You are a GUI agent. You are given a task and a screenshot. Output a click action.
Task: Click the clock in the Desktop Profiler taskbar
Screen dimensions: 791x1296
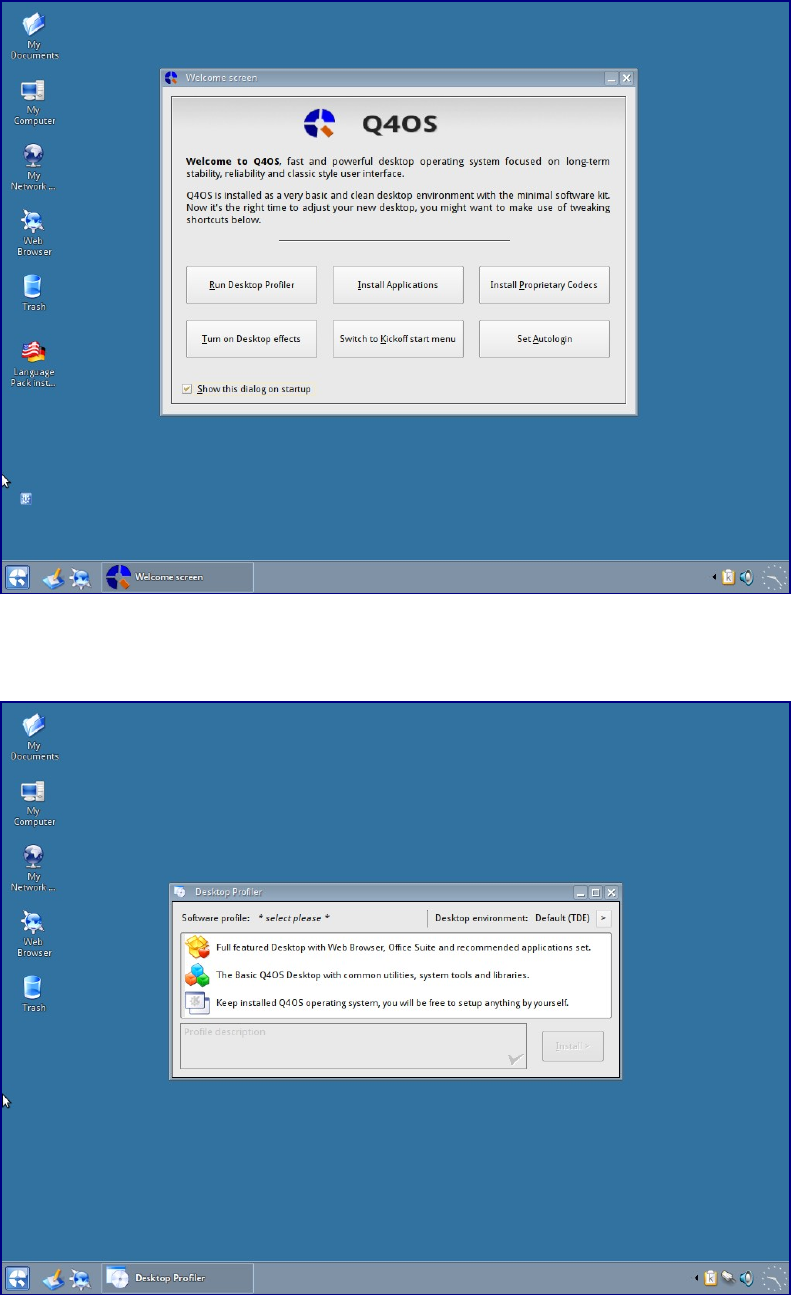pyautogui.click(x=774, y=1278)
